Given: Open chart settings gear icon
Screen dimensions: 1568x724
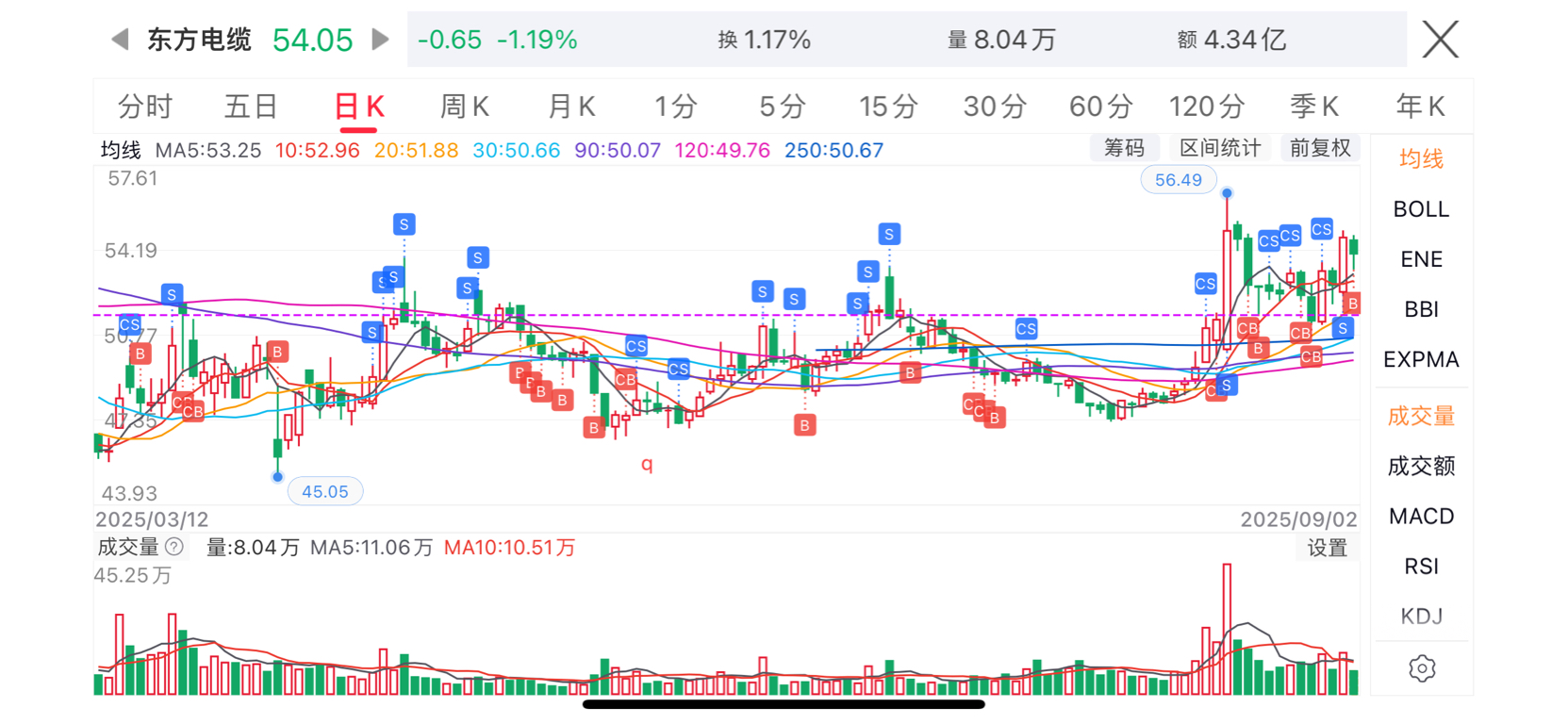Looking at the screenshot, I should 1422,668.
